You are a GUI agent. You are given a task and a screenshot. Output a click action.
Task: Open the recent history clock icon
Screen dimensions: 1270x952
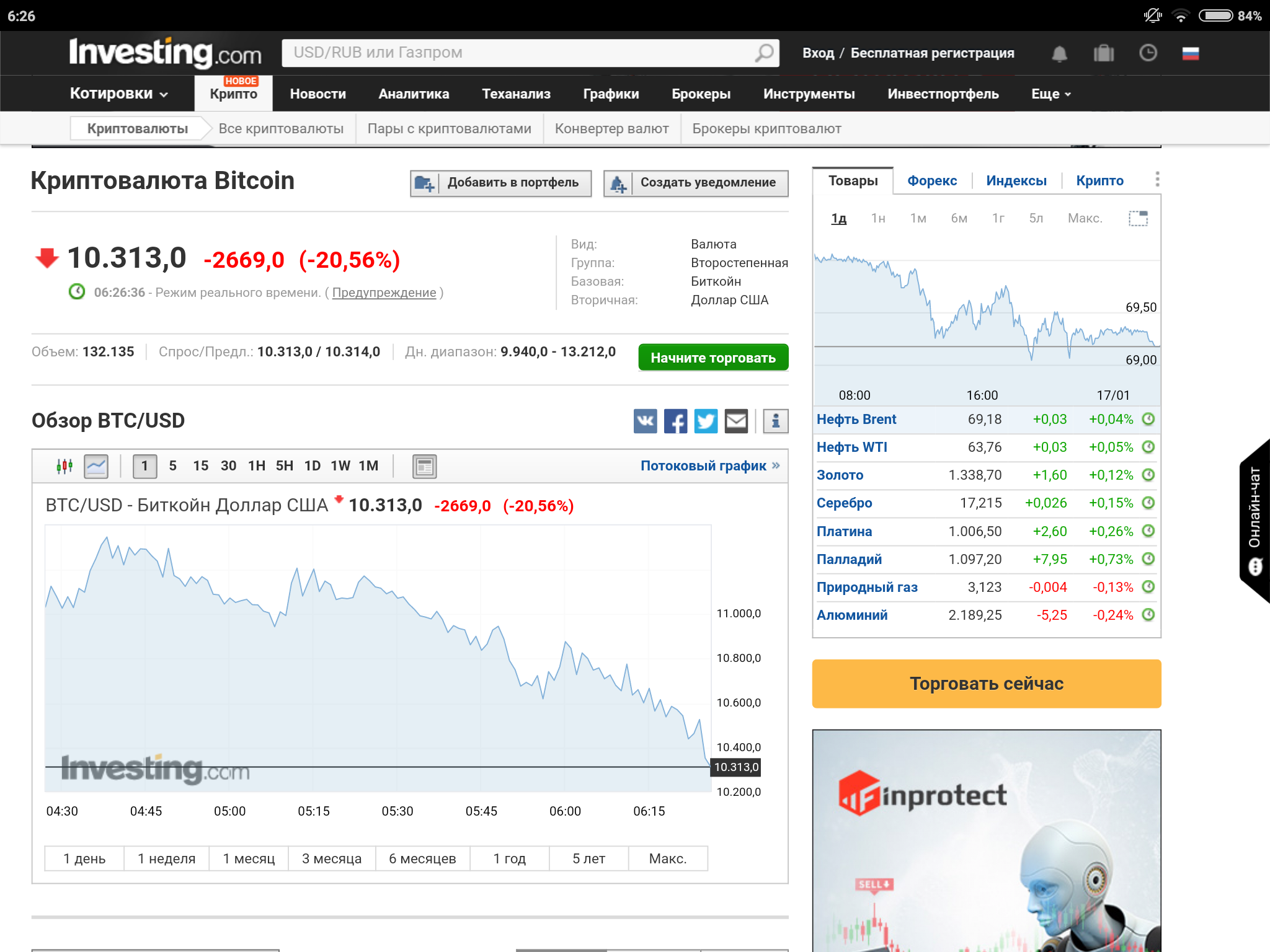pyautogui.click(x=1148, y=53)
